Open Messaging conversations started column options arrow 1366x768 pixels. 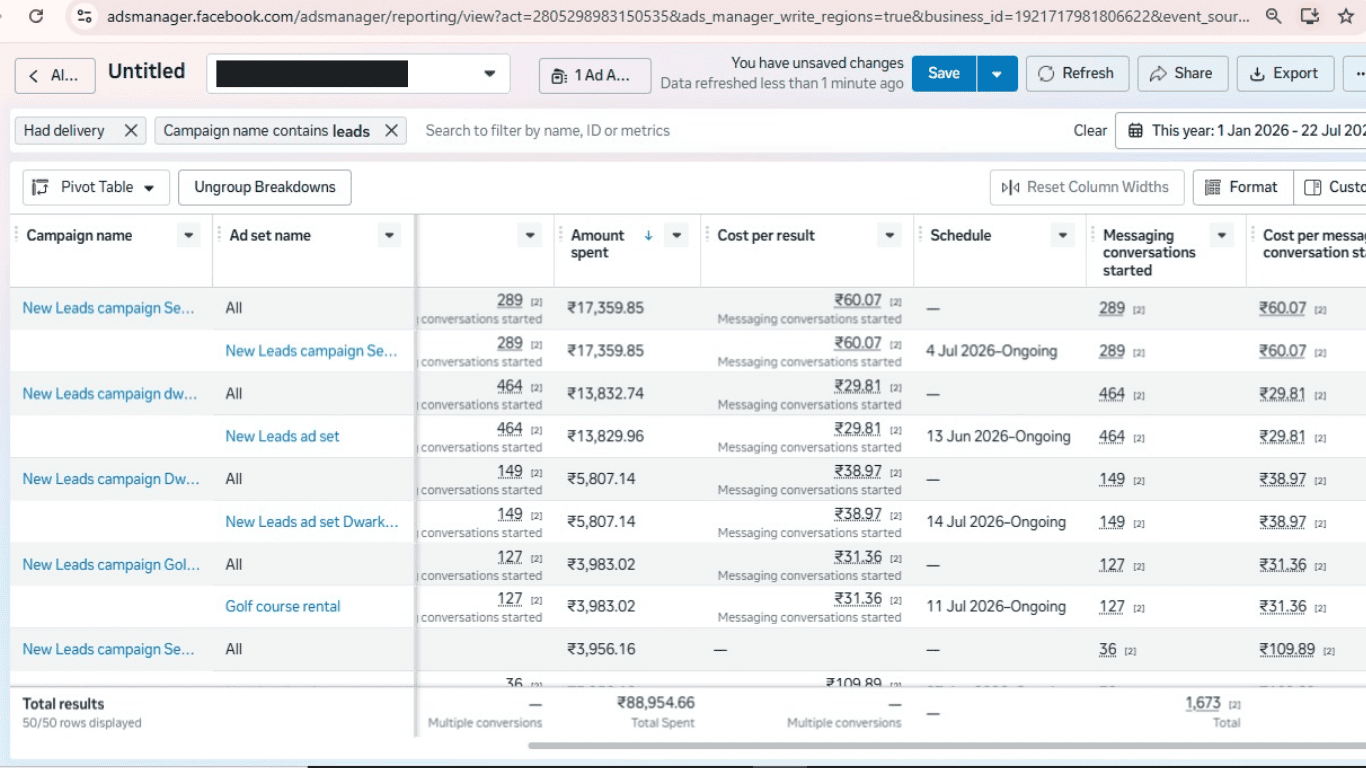pos(1221,236)
